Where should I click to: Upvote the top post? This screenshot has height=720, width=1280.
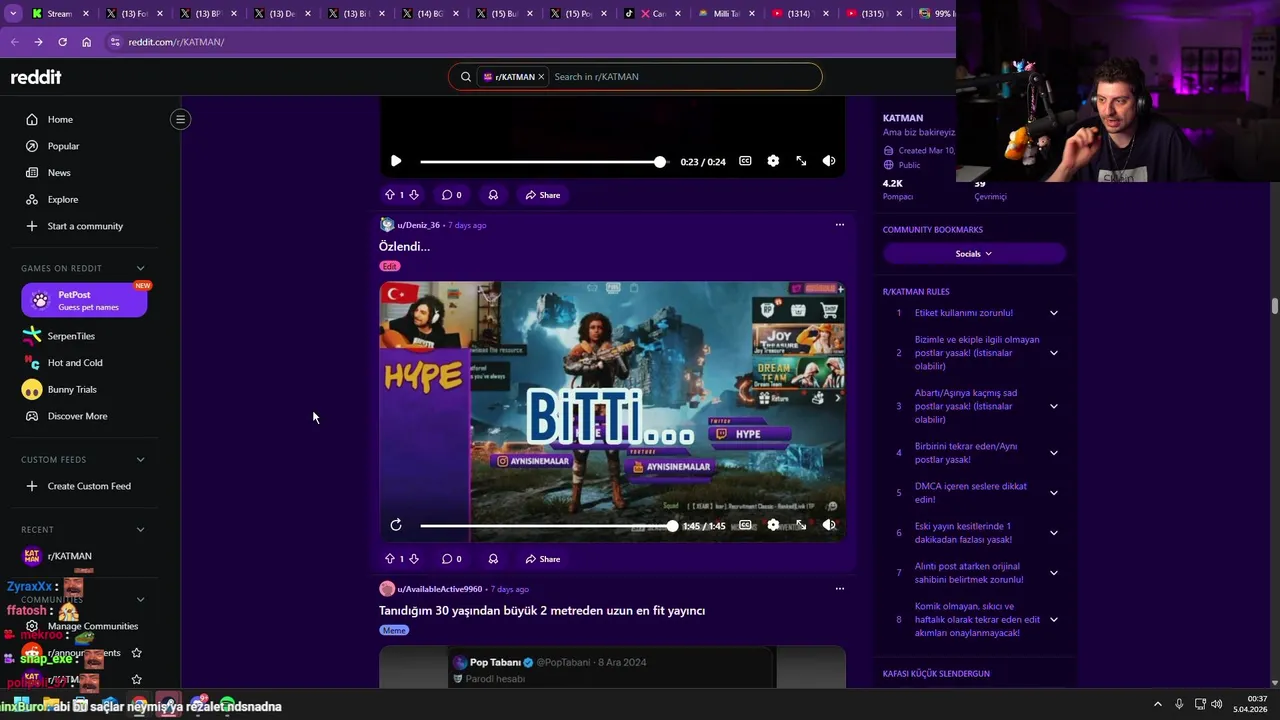390,195
